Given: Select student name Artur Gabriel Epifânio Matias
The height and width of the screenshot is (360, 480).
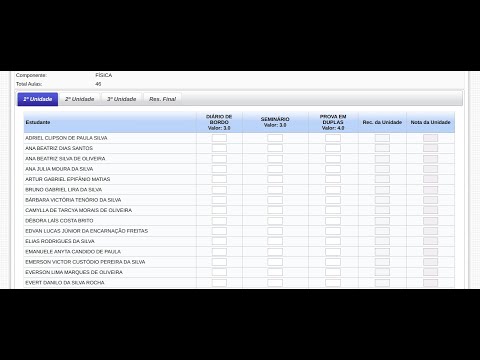Looking at the screenshot, I should click(68, 179).
